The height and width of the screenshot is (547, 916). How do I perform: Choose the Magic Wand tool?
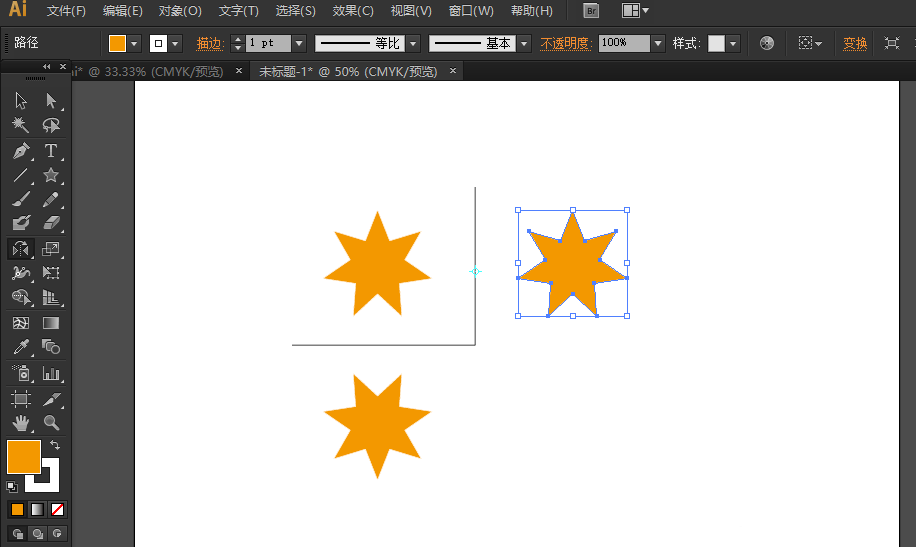21,125
